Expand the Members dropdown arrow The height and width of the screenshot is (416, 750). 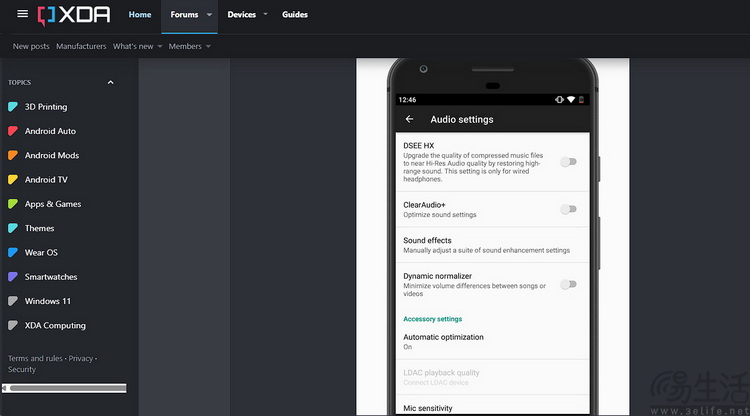[x=208, y=46]
